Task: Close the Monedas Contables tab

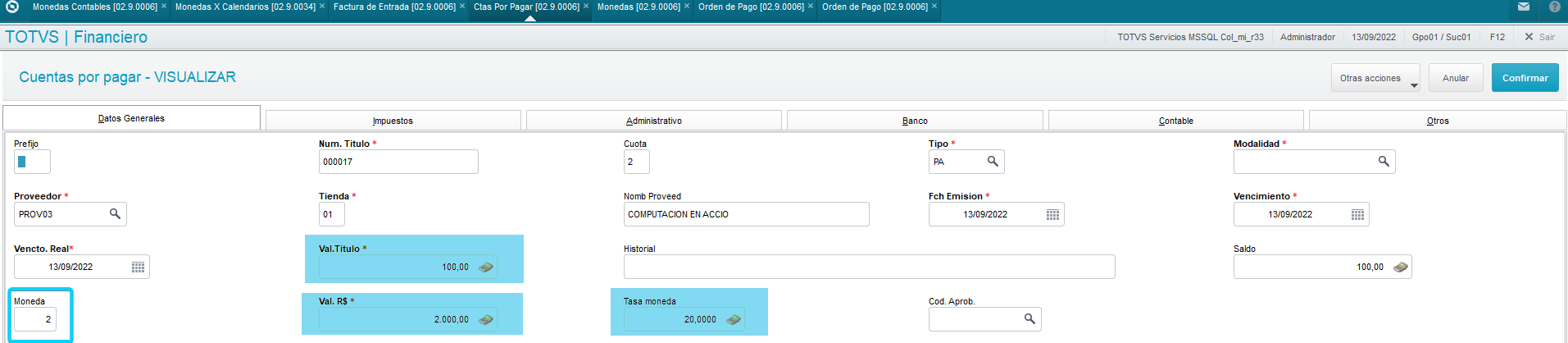Action: point(164,7)
